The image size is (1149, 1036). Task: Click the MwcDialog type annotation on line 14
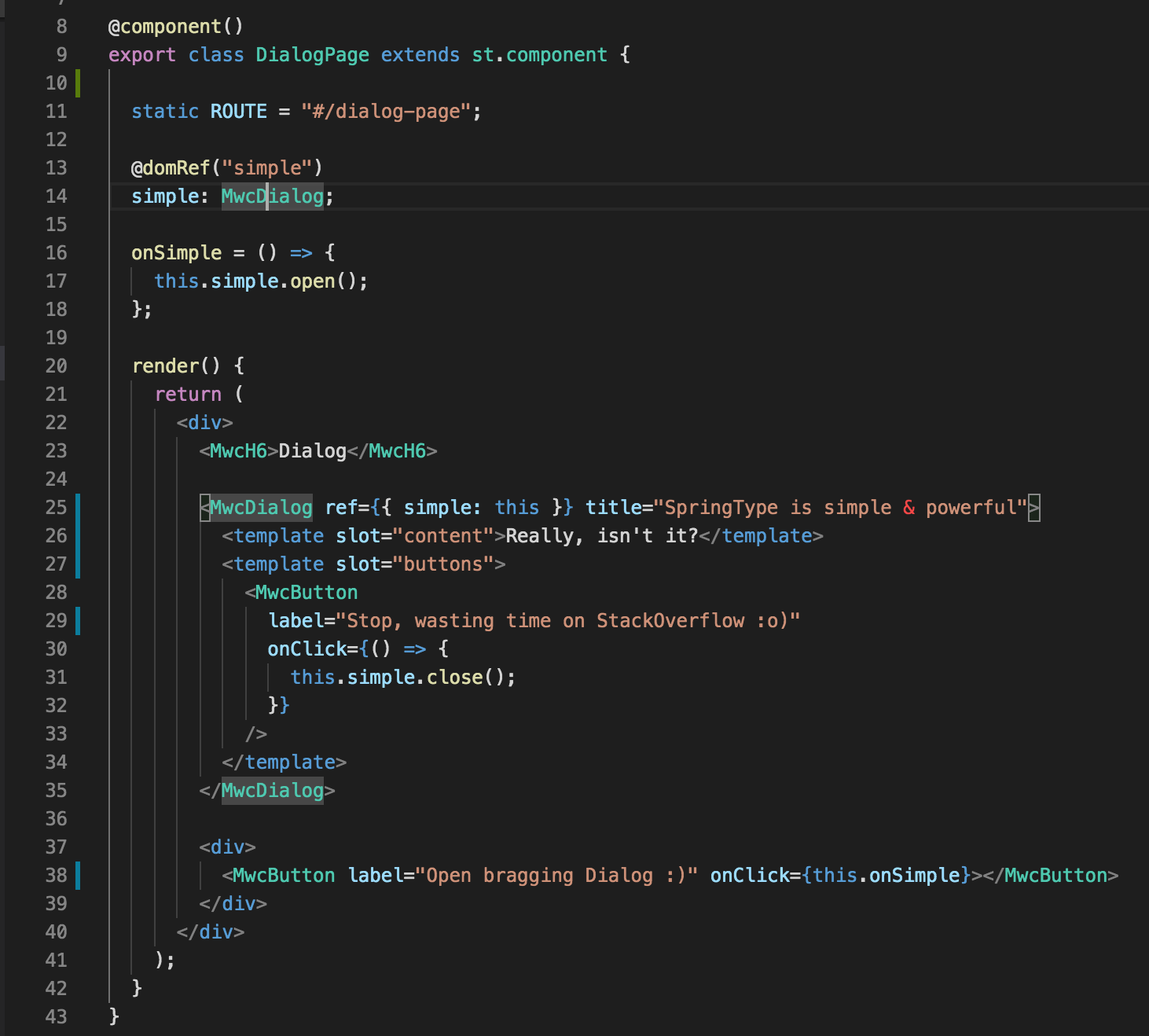tap(273, 197)
